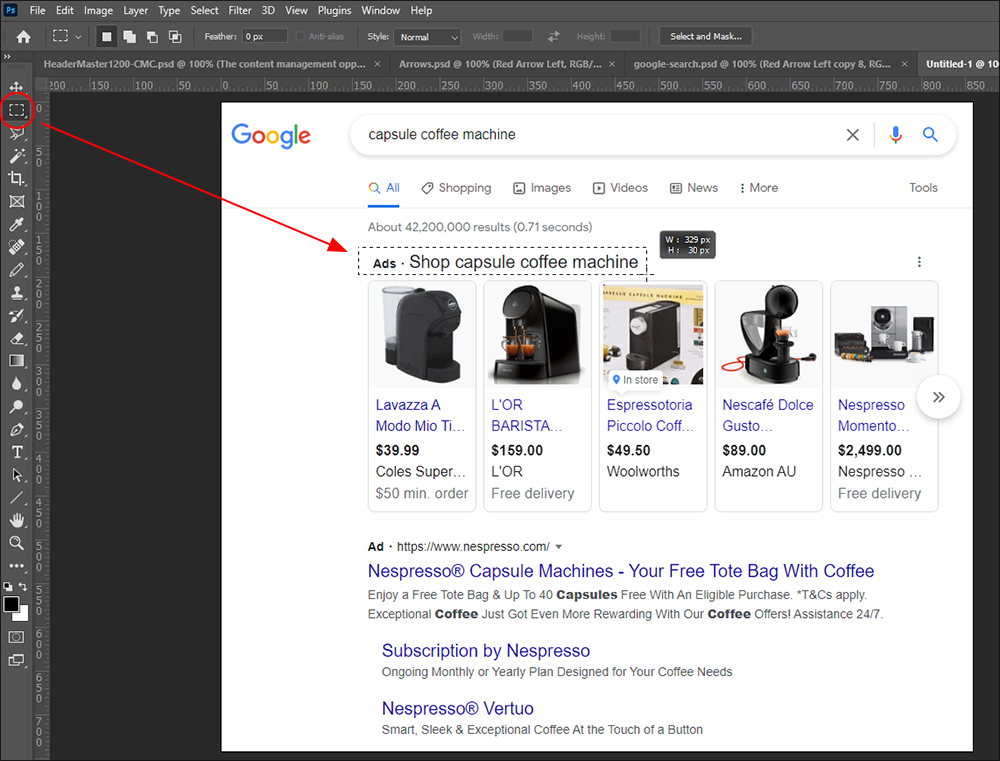This screenshot has width=1000, height=761.
Task: Select the Move tool
Action: 17,87
